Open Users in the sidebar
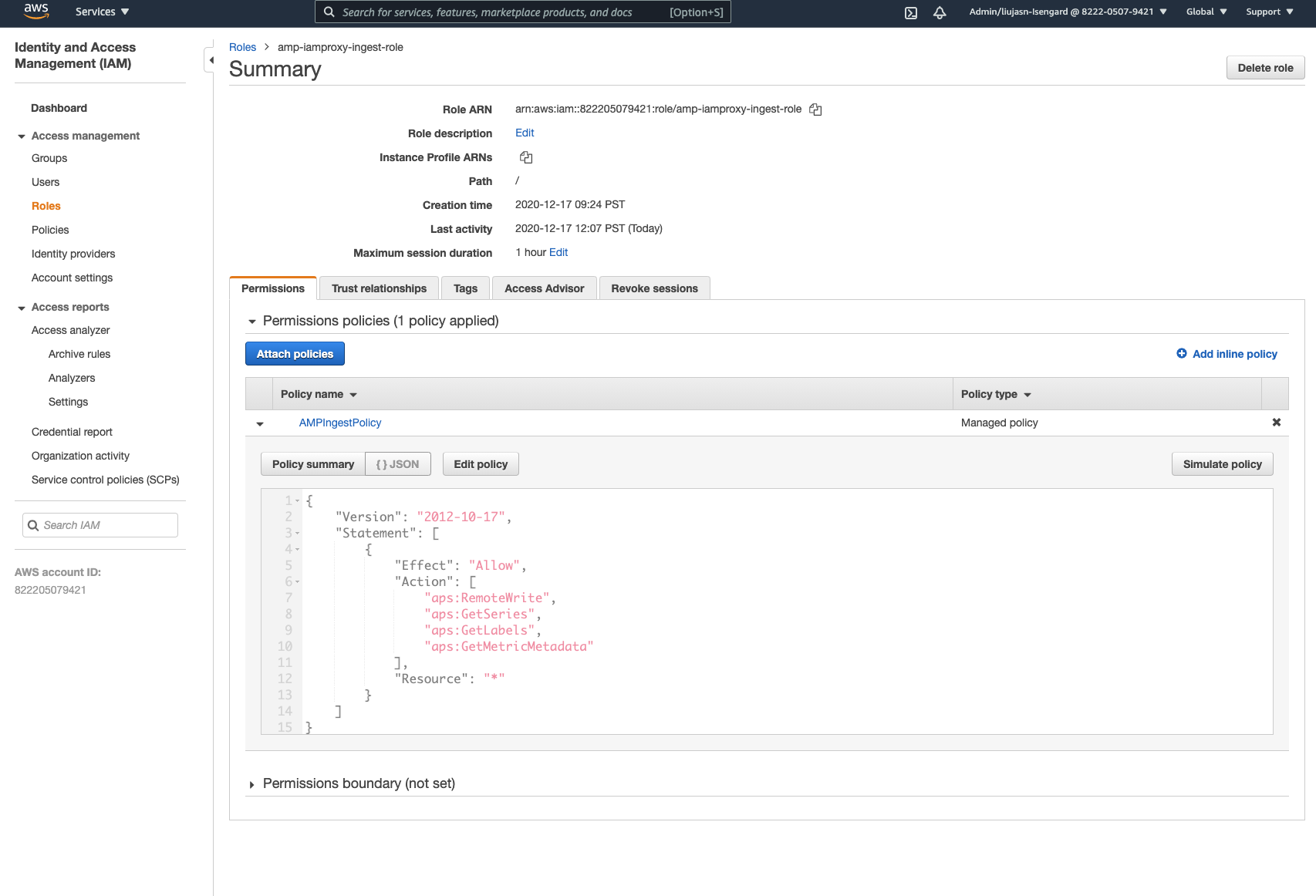Viewport: 1316px width, 896px height. (x=46, y=182)
